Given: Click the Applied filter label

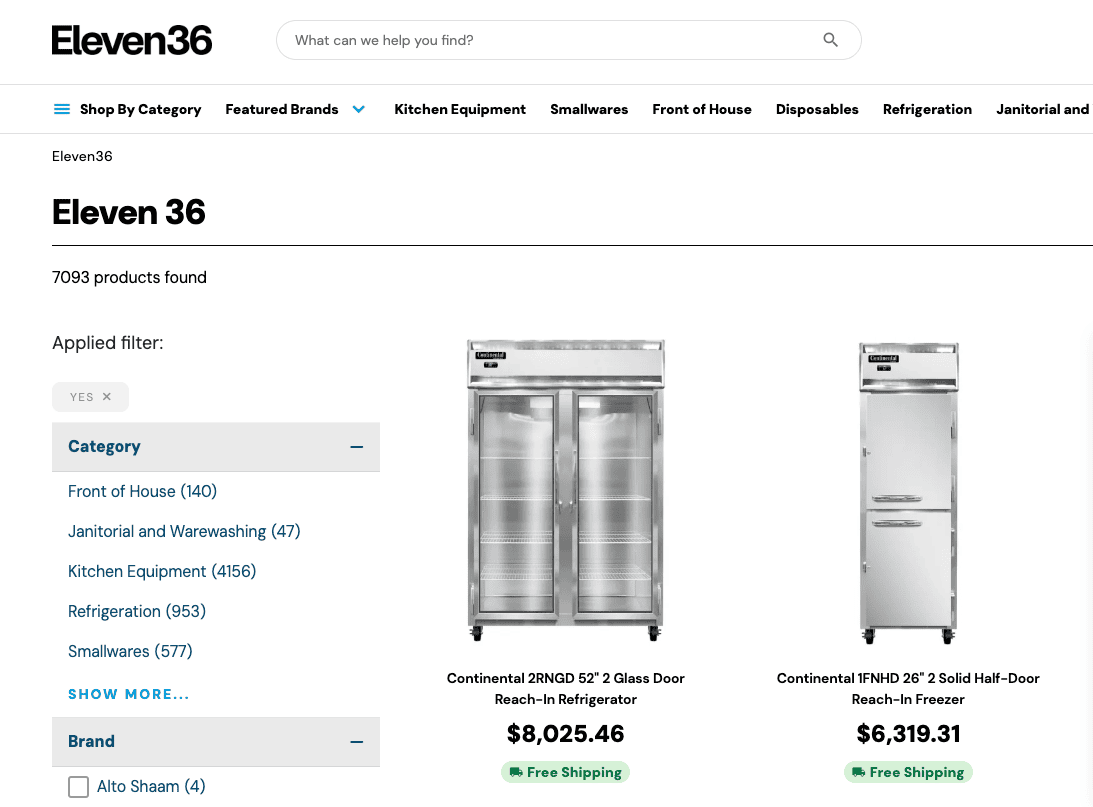Looking at the screenshot, I should [x=107, y=343].
